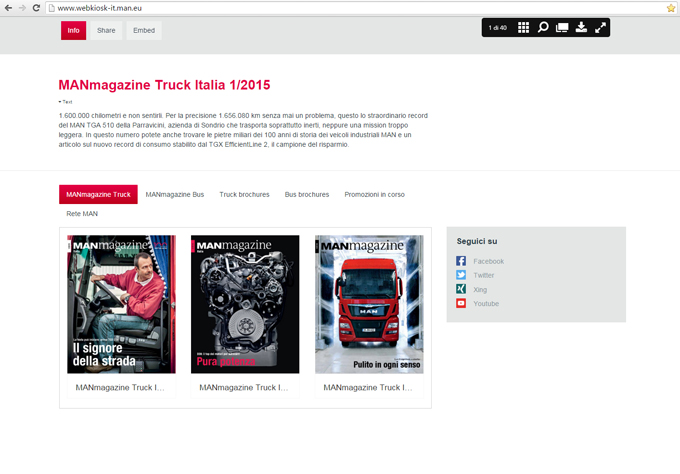
Task: Open the Truck brochures tab
Action: click(244, 194)
